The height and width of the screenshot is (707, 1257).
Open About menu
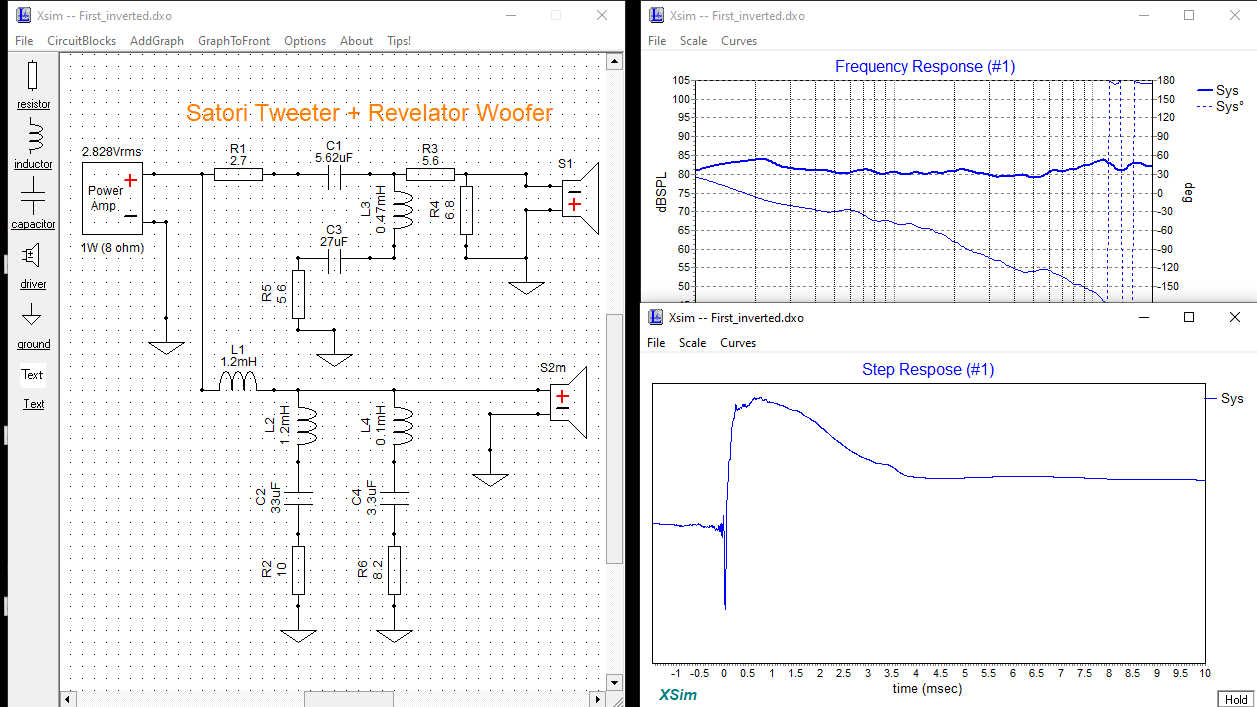[x=356, y=41]
